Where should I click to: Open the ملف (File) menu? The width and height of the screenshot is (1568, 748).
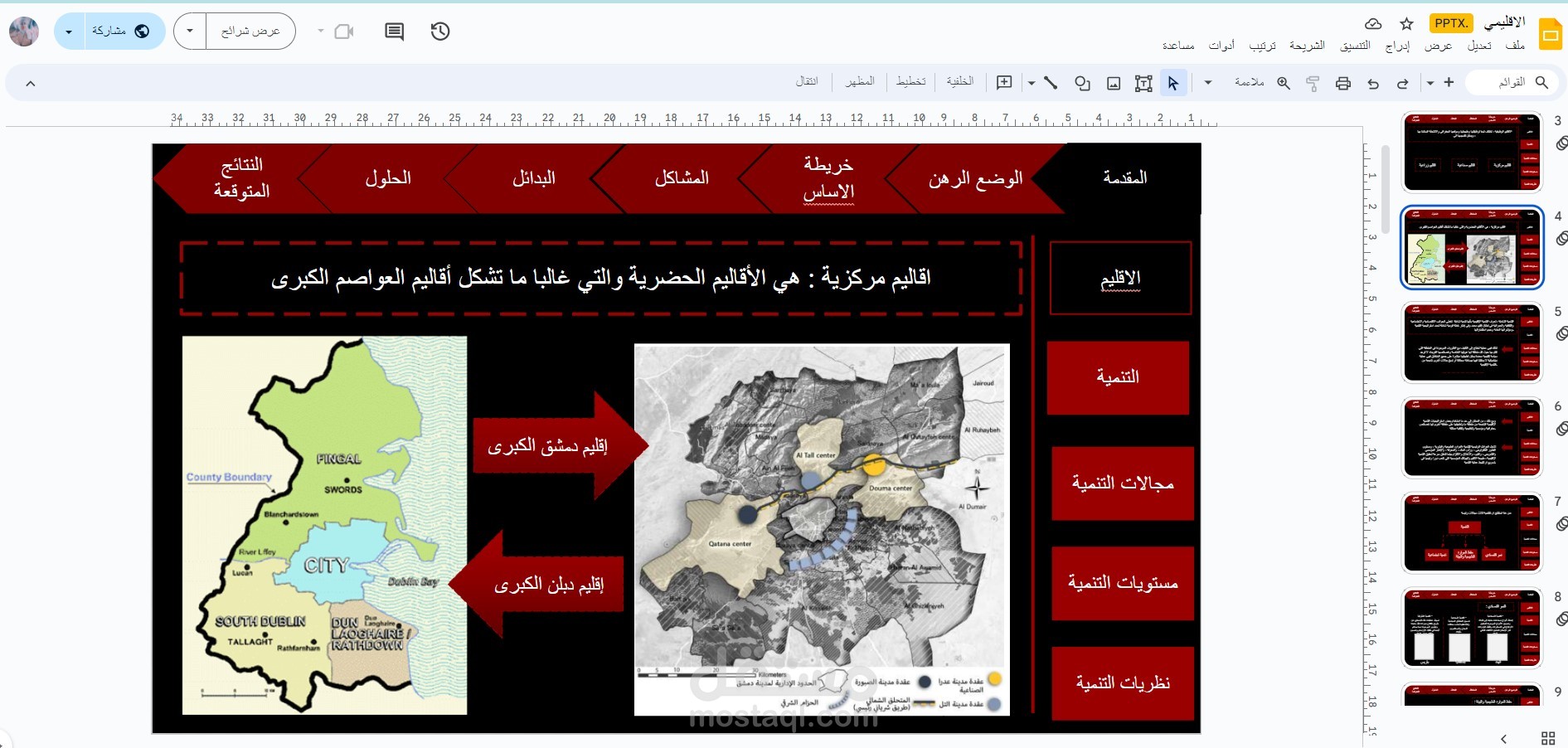click(1515, 46)
